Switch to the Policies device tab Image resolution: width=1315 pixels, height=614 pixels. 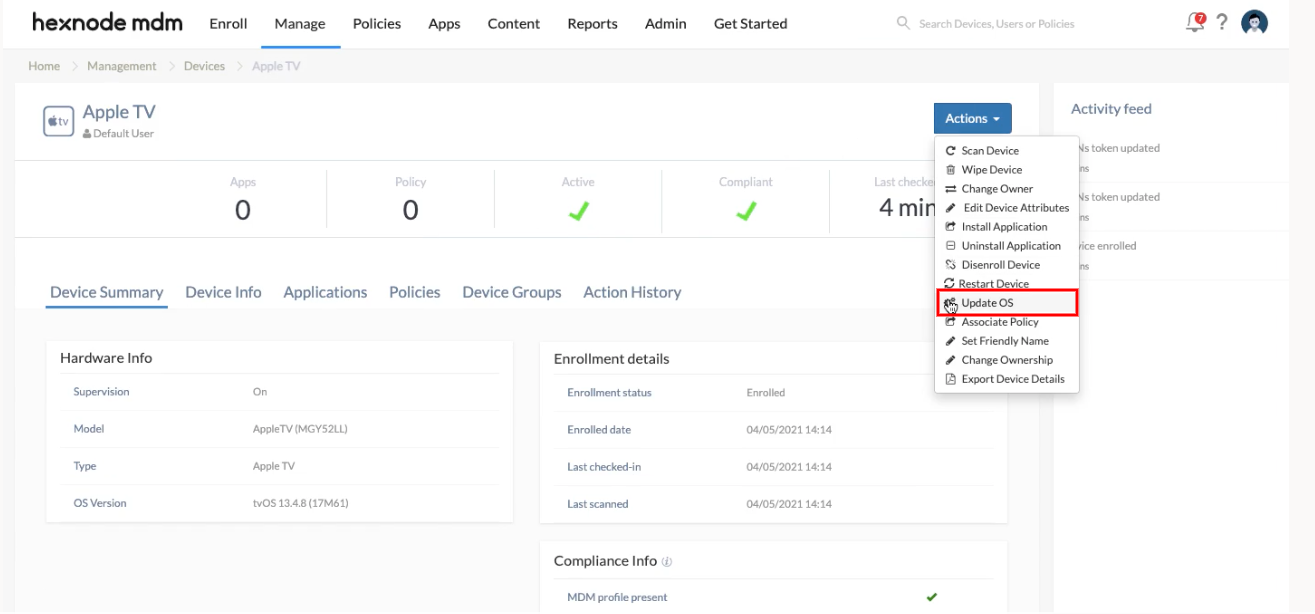[415, 292]
